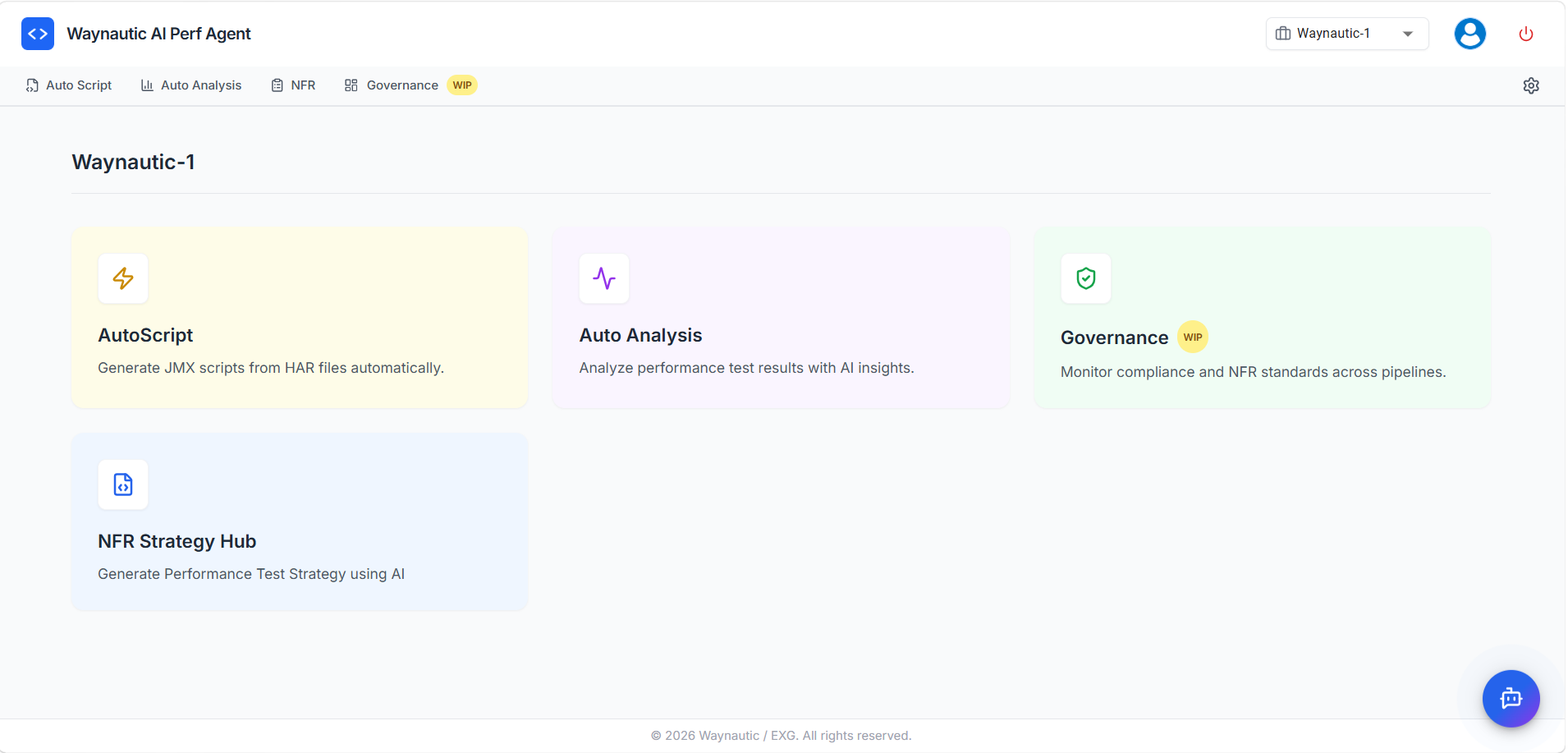The image size is (1568, 753).
Task: Switch to the Auto Script navigation tab
Action: pos(69,85)
